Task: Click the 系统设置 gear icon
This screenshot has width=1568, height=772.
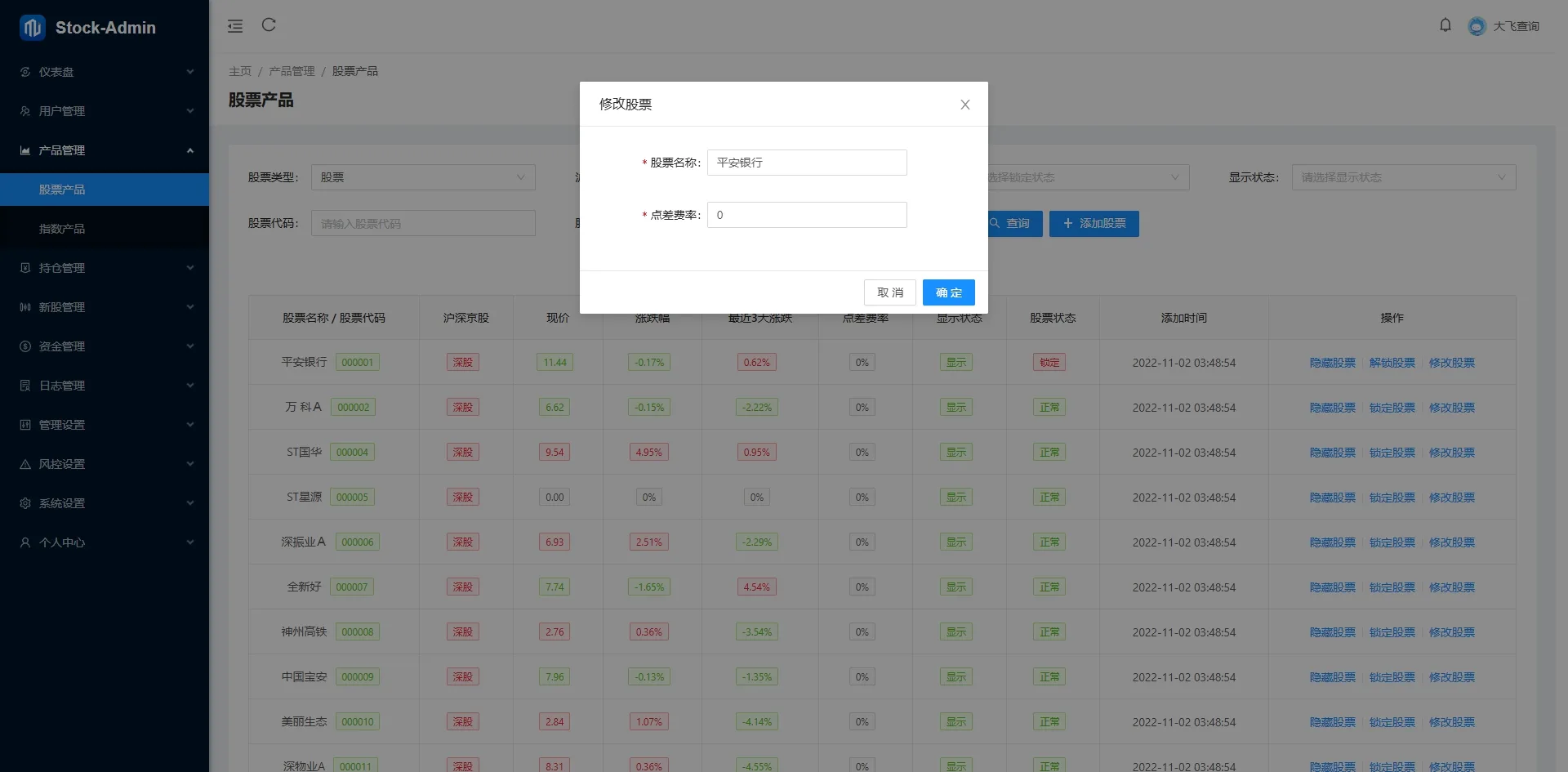Action: pos(25,503)
